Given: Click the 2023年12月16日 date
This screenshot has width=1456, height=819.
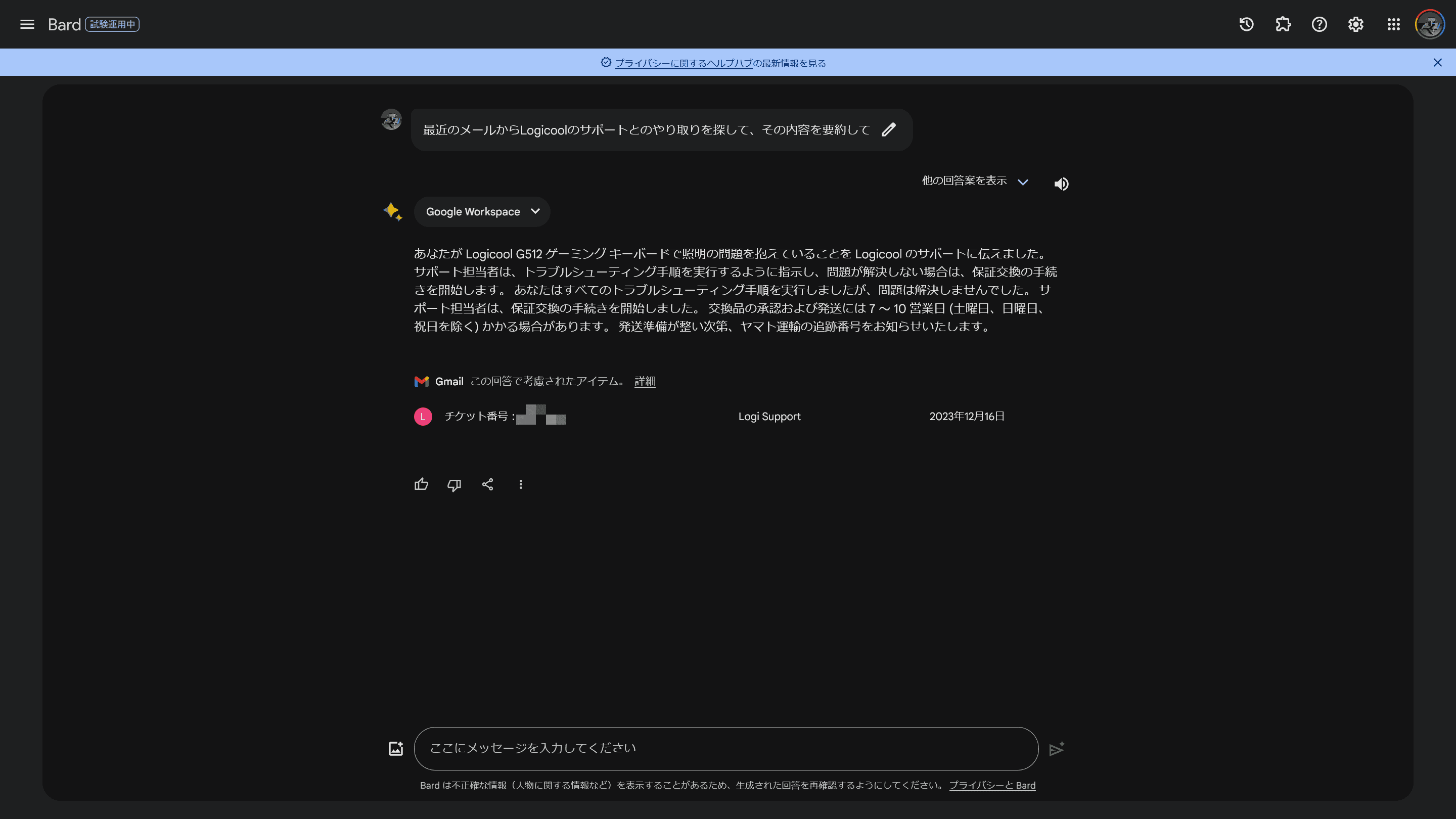Looking at the screenshot, I should coord(967,417).
